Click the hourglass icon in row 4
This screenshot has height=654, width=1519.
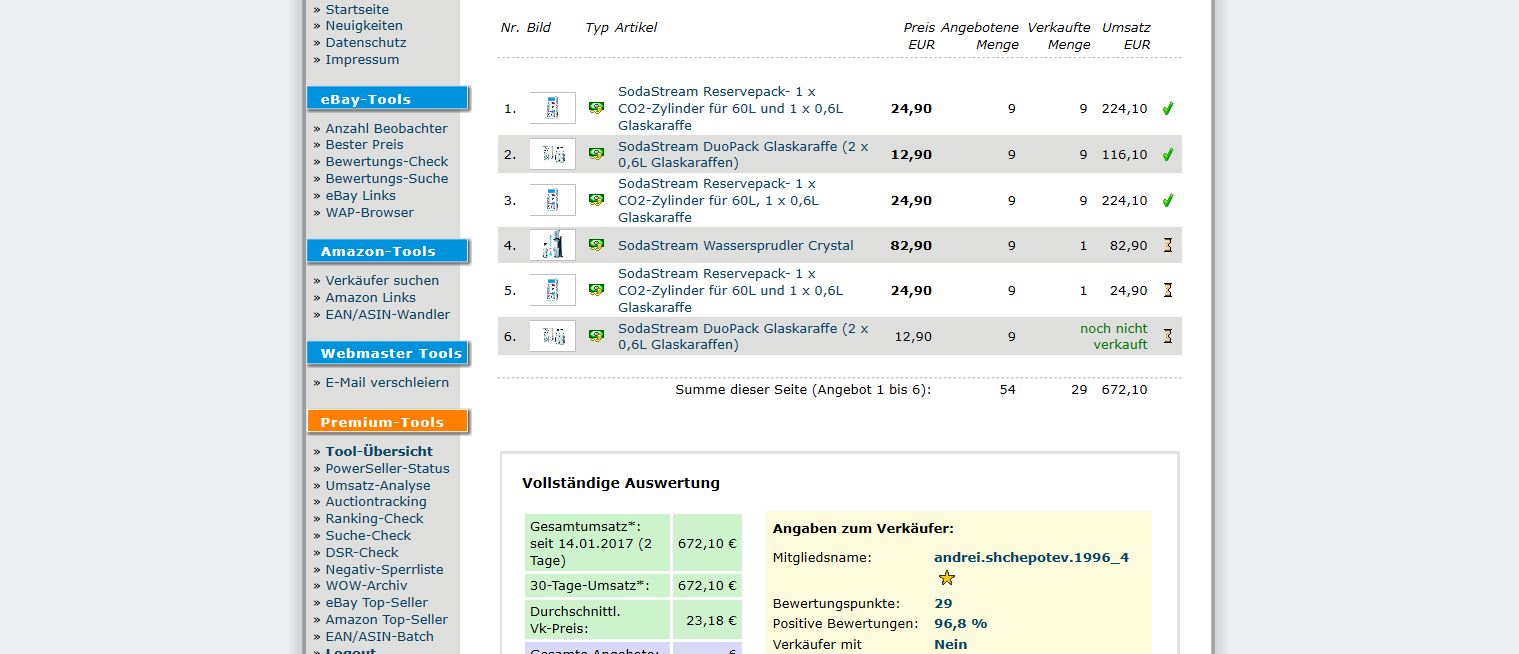[1167, 245]
